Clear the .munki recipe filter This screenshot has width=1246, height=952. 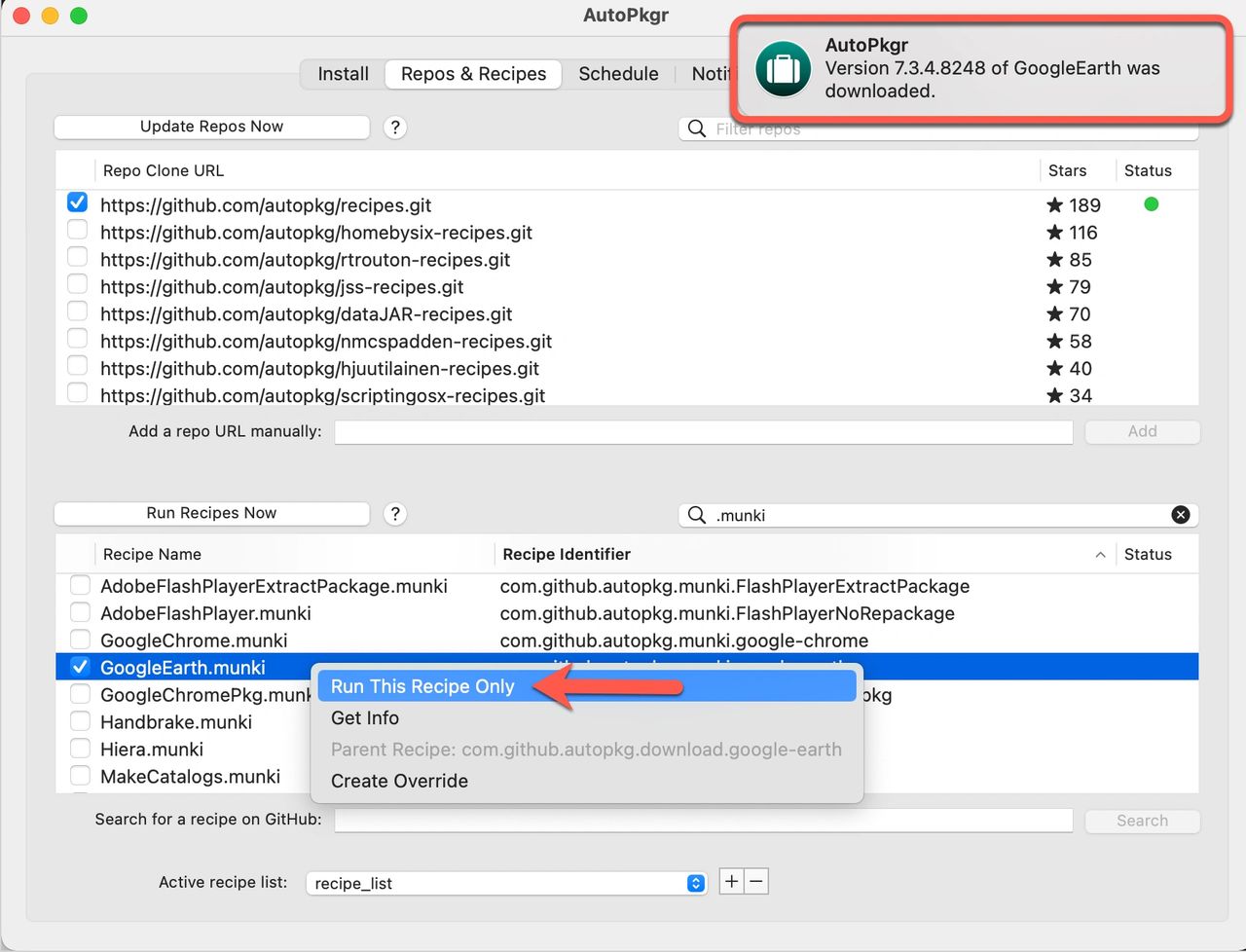tap(1180, 515)
